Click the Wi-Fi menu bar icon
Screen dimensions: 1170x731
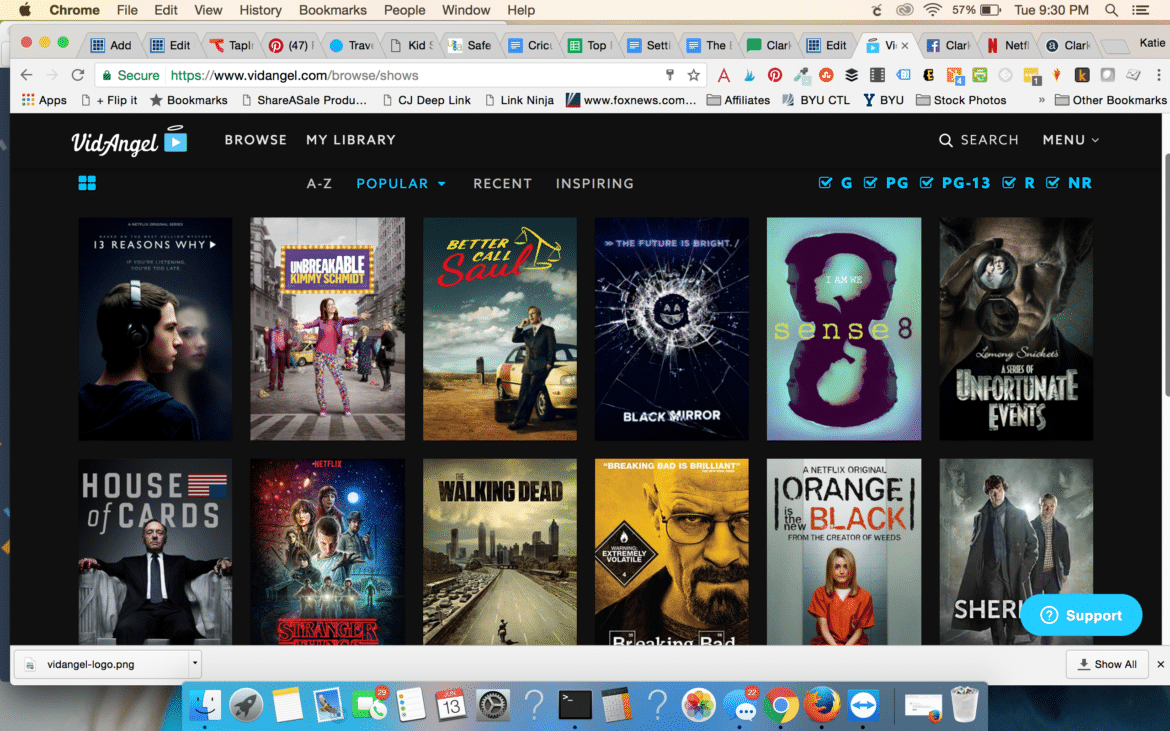point(932,10)
